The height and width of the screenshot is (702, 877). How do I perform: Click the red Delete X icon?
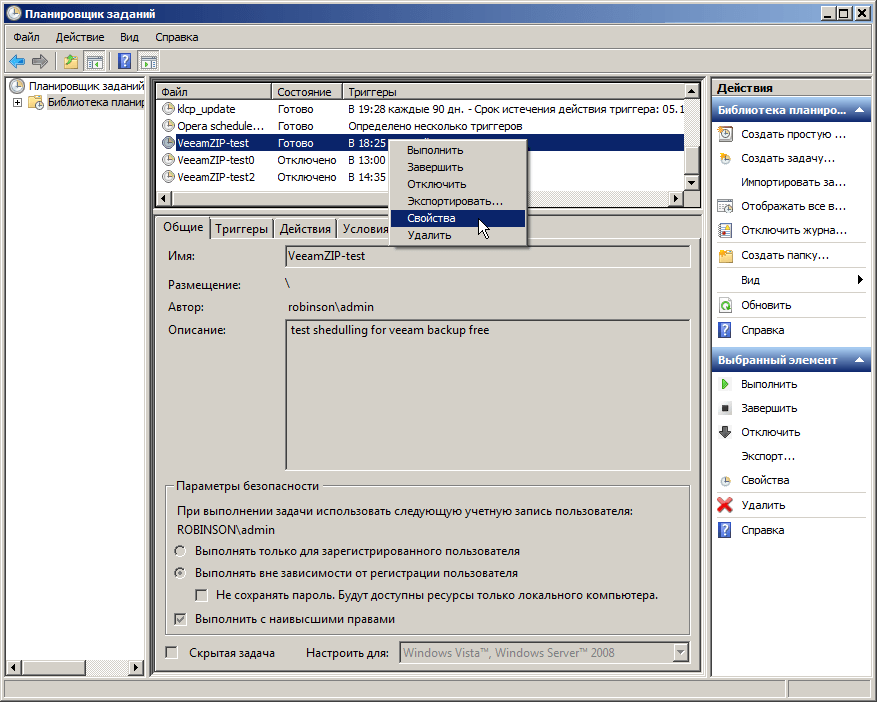pyautogui.click(x=725, y=505)
